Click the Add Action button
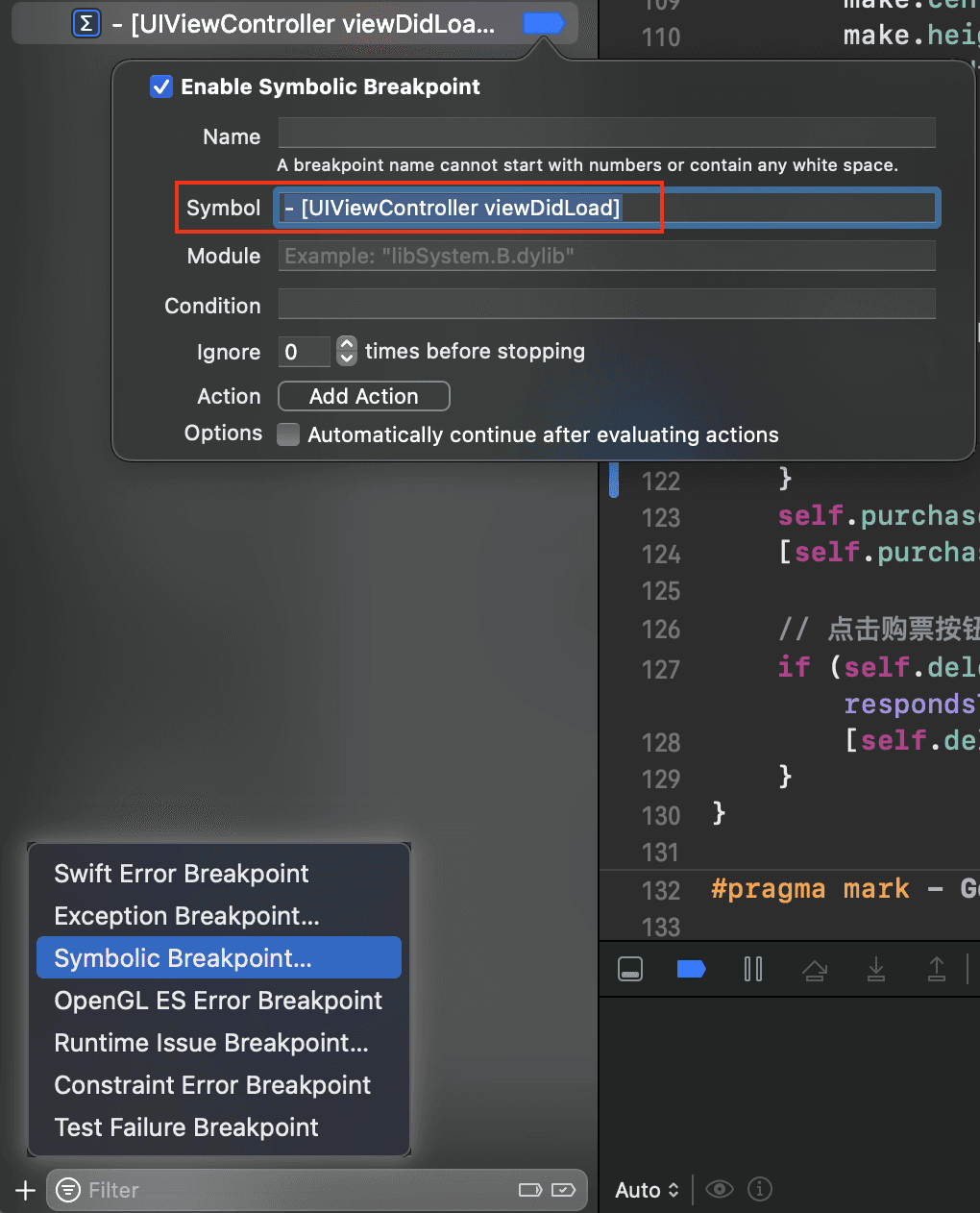980x1213 pixels. [364, 396]
